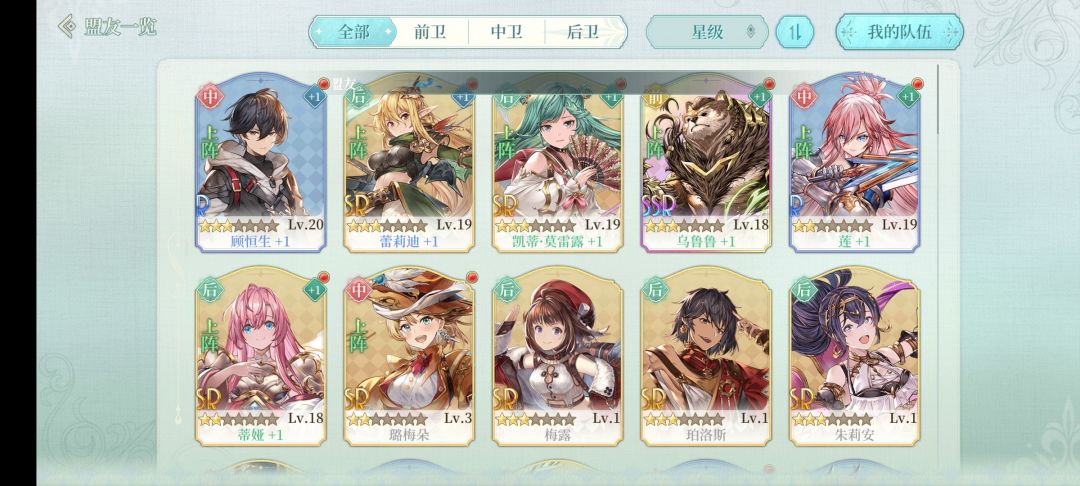Open character card 蕾莉迪
The image size is (1080, 486).
coord(409,162)
